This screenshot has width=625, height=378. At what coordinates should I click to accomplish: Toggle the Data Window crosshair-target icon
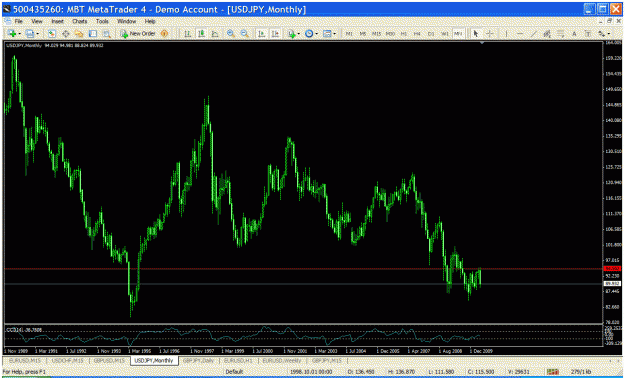65,34
